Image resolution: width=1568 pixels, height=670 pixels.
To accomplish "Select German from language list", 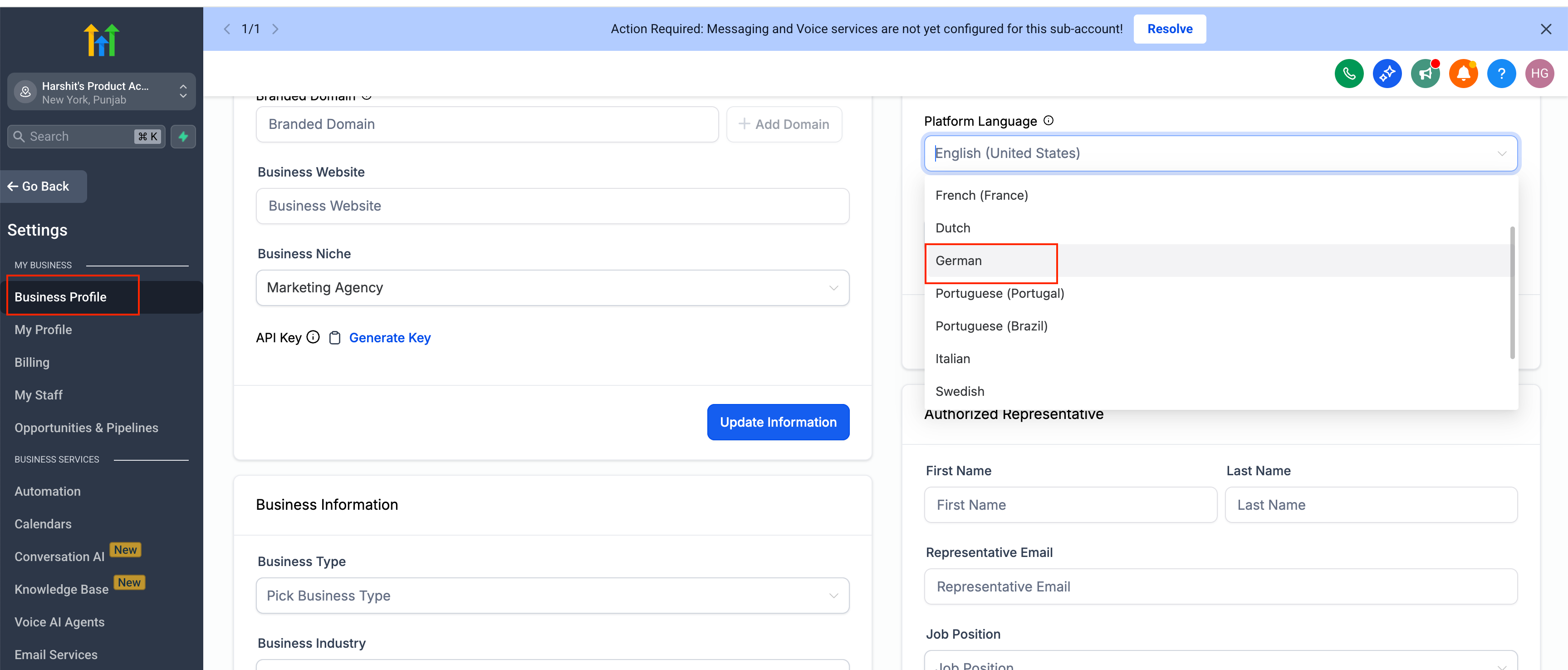I will point(959,261).
